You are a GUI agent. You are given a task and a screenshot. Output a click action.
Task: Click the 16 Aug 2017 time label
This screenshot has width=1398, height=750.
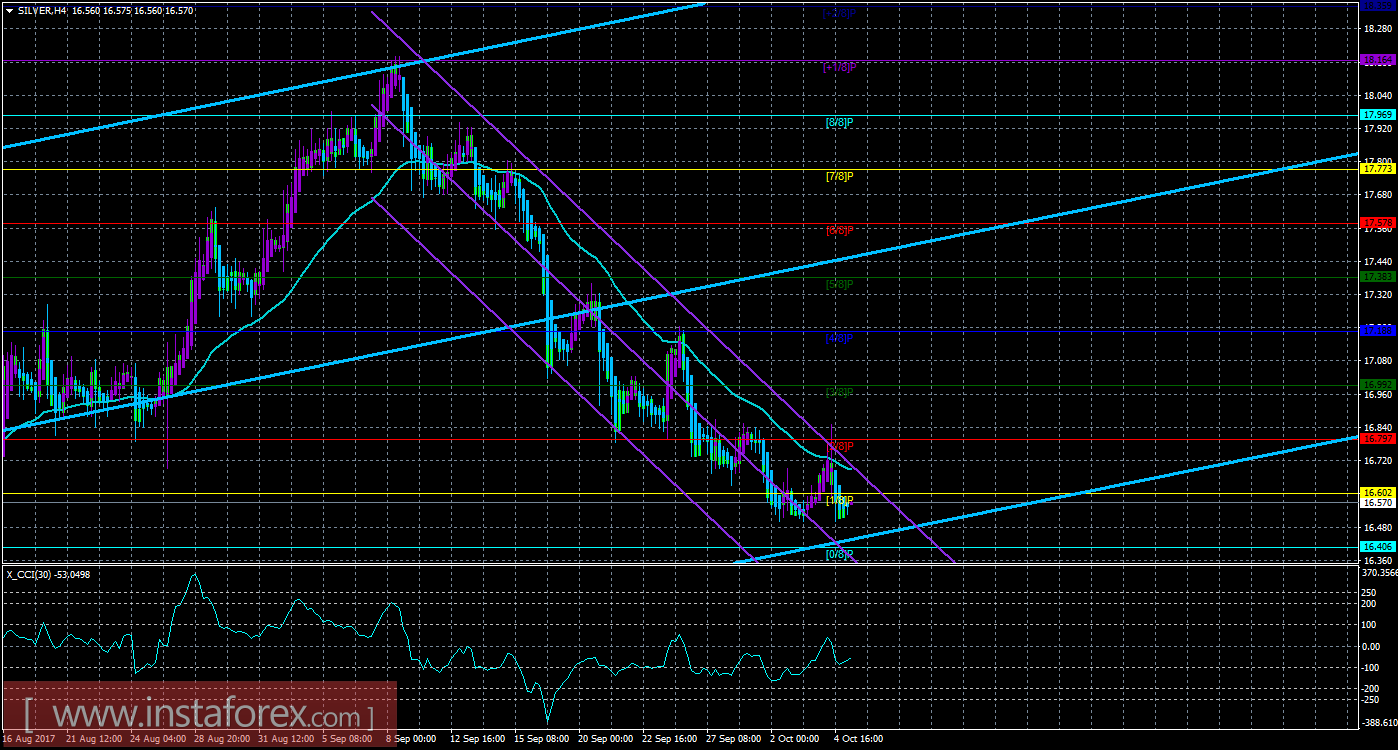click(x=31, y=739)
